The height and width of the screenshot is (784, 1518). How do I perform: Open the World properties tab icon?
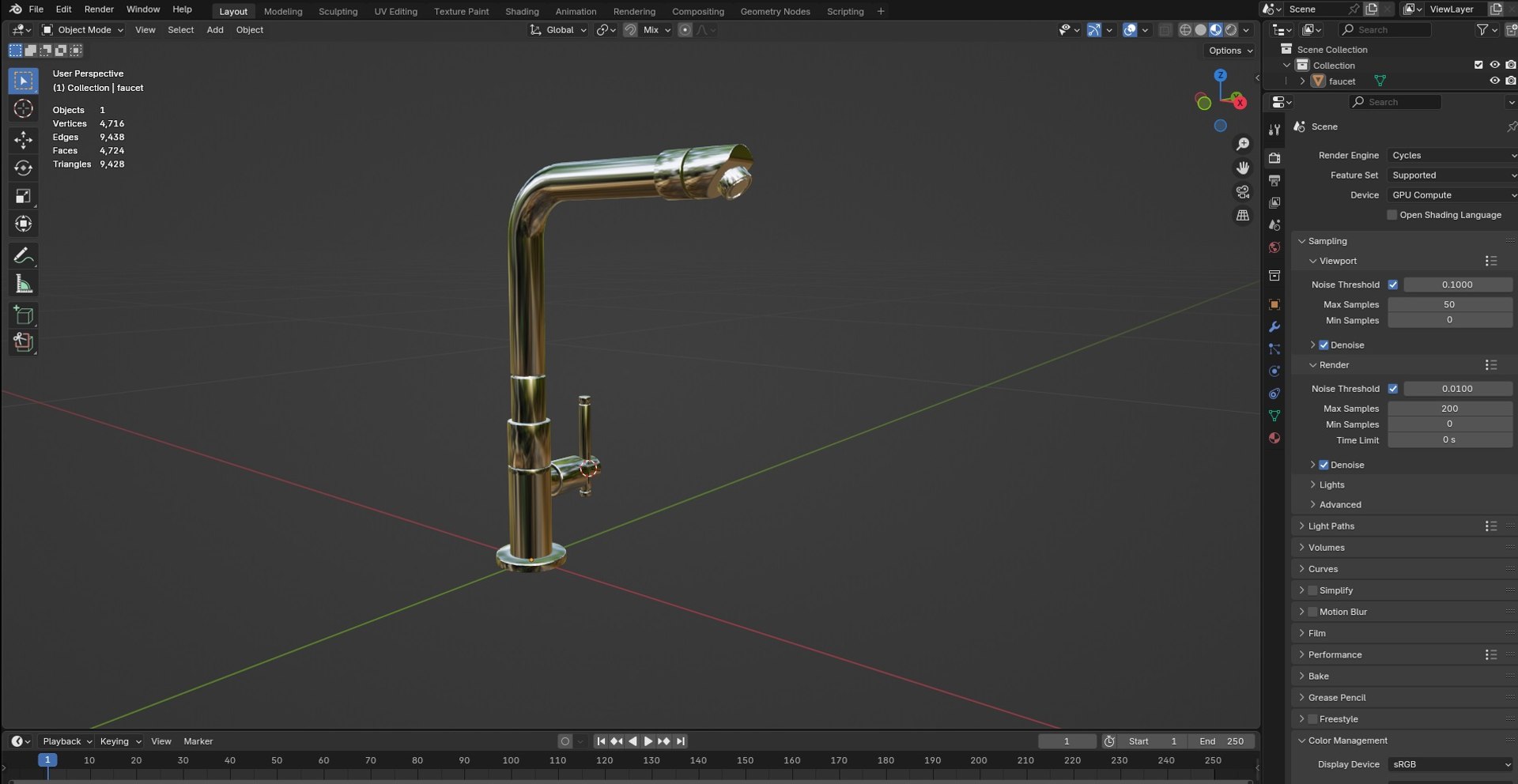click(x=1274, y=247)
